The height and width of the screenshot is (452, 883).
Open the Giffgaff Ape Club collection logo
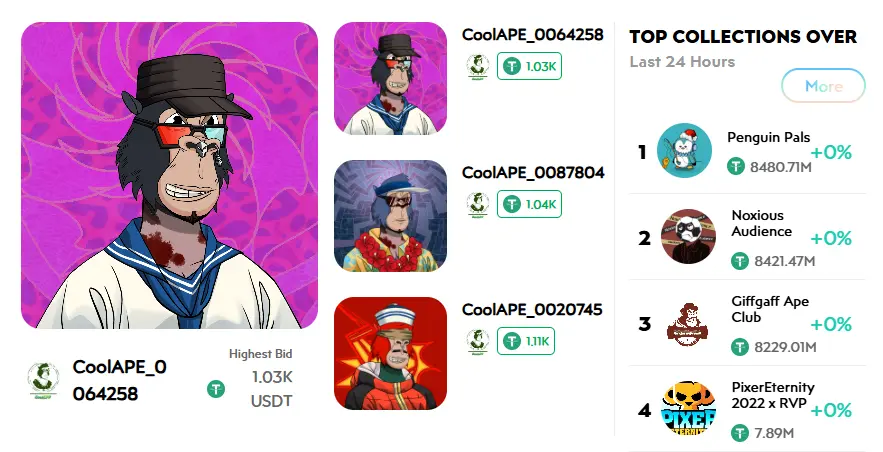click(x=688, y=324)
